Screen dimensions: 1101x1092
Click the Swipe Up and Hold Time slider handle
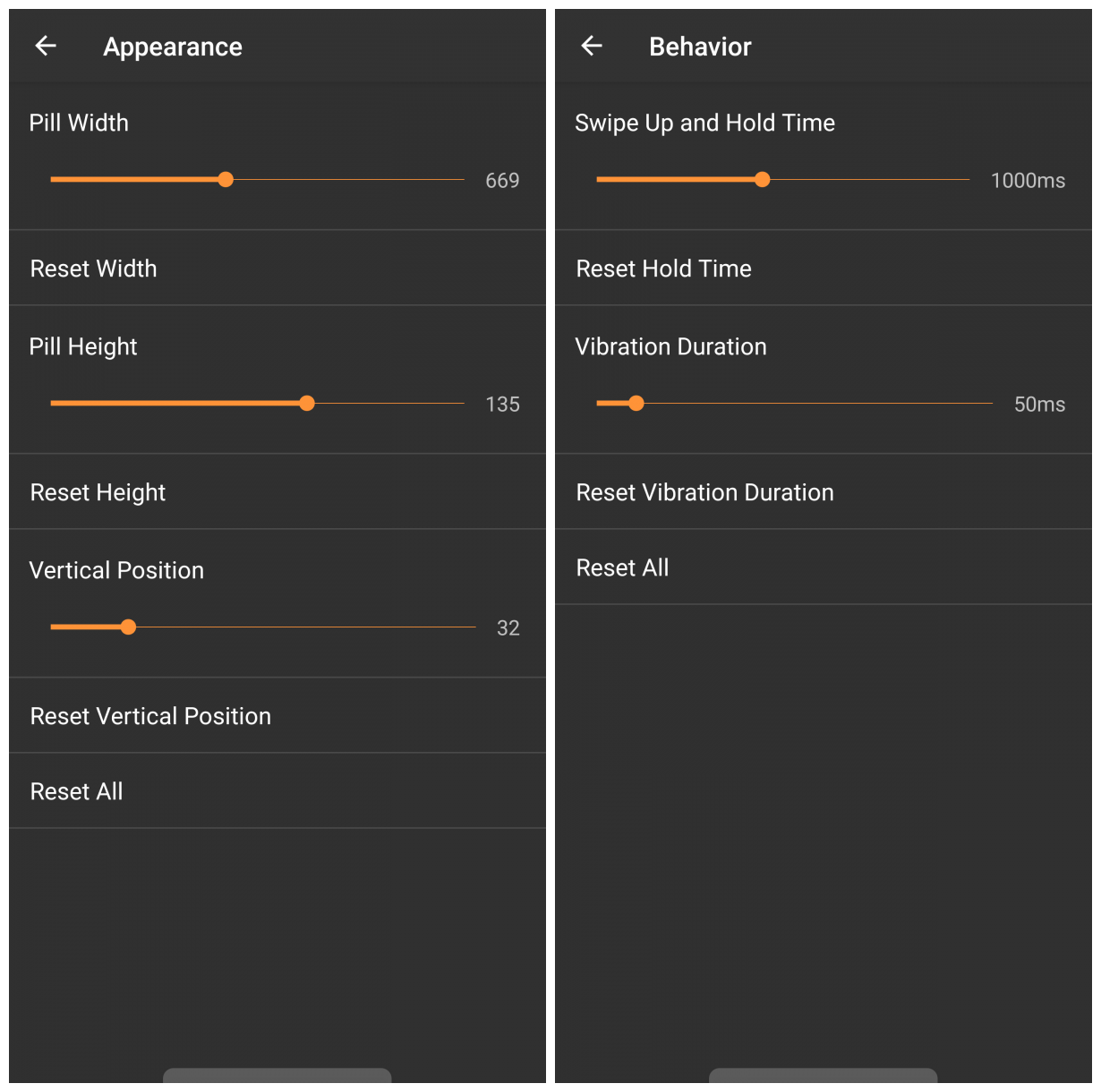[x=762, y=180]
